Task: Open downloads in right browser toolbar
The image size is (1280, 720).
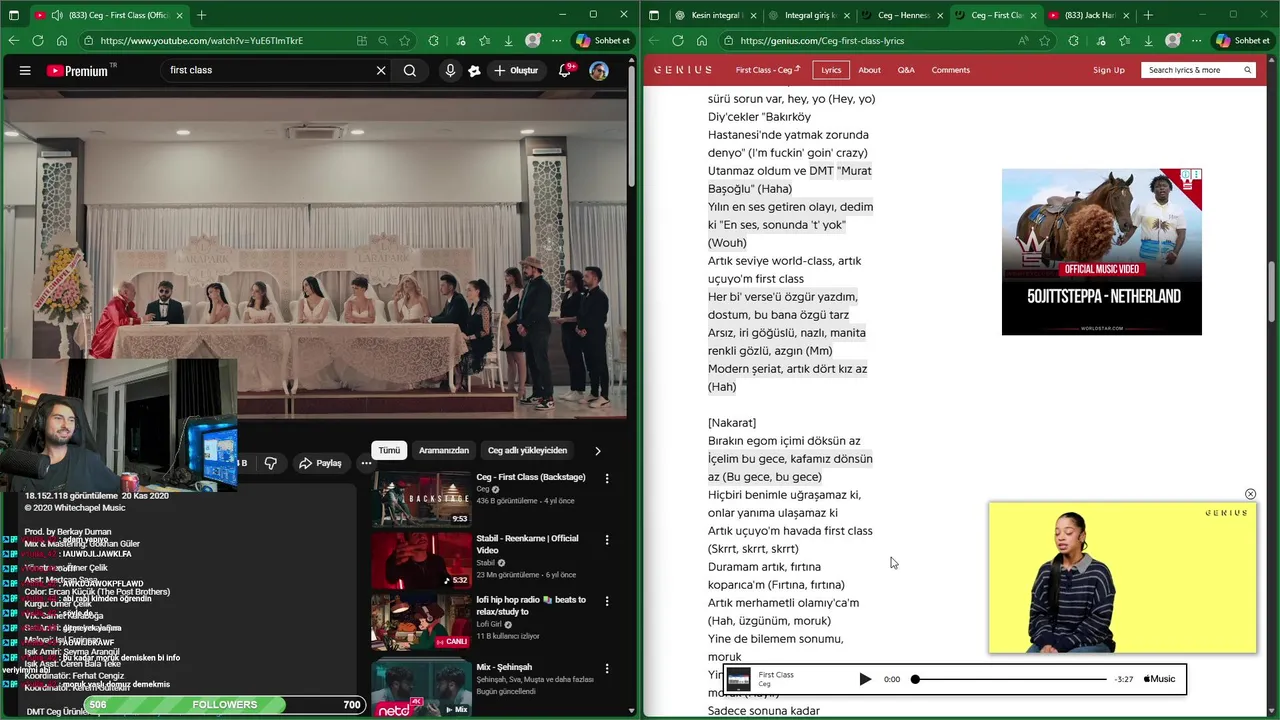Action: [x=1148, y=41]
